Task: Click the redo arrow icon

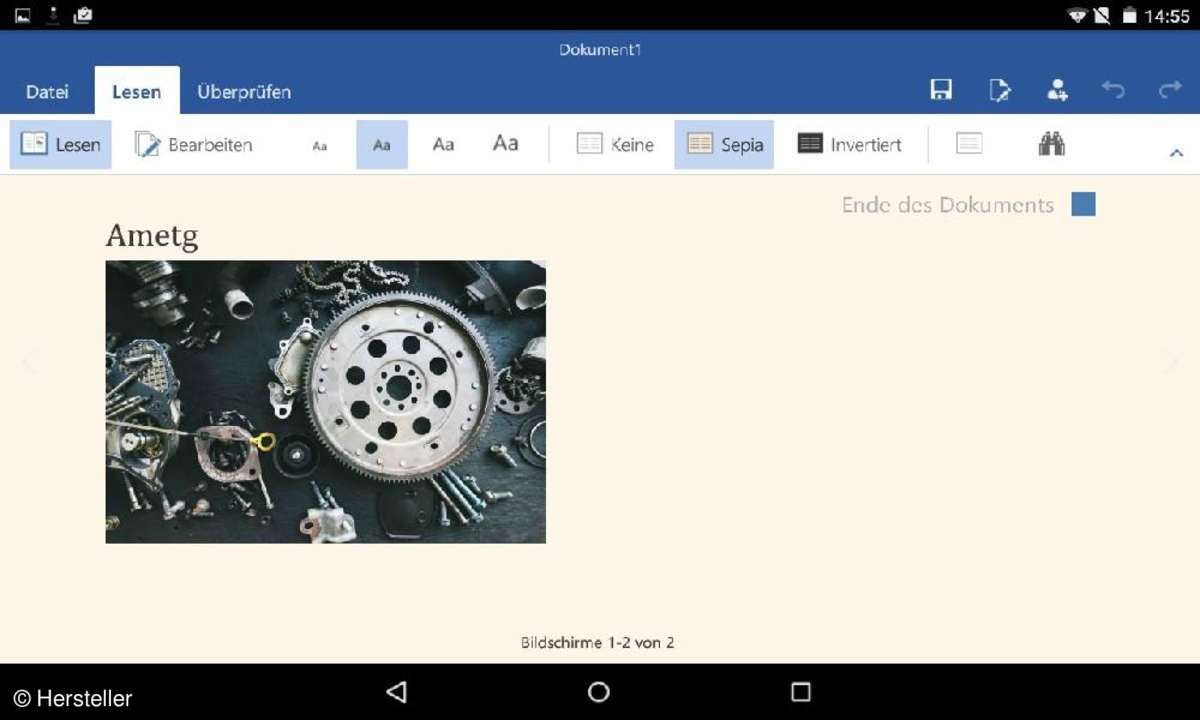Action: (1170, 91)
